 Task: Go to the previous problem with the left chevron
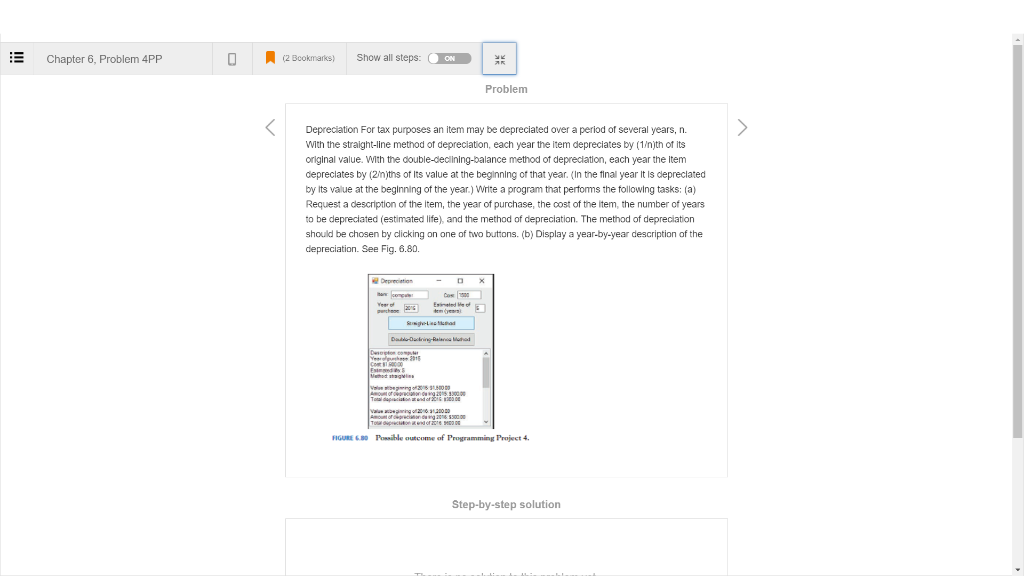(x=270, y=127)
